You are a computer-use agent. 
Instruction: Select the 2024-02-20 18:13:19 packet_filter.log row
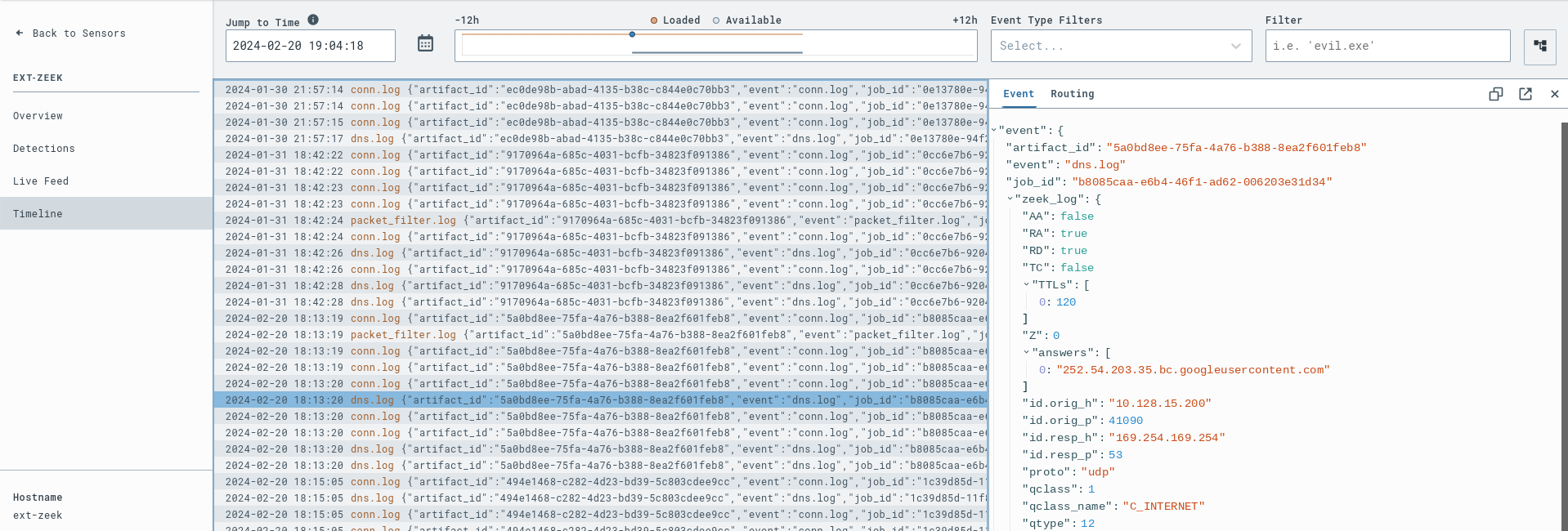coord(601,335)
